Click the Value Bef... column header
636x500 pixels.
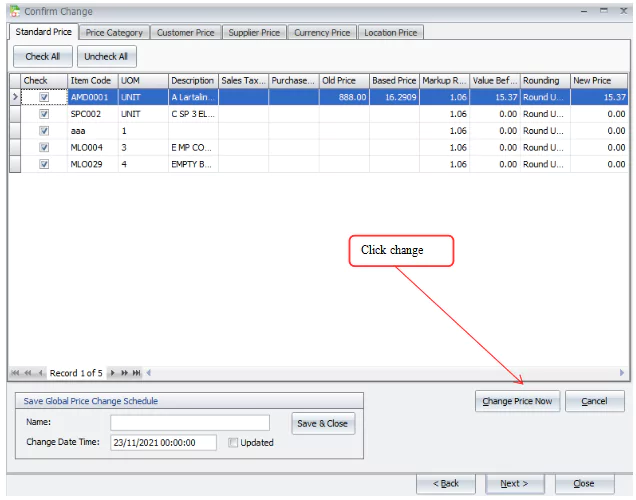coord(495,81)
